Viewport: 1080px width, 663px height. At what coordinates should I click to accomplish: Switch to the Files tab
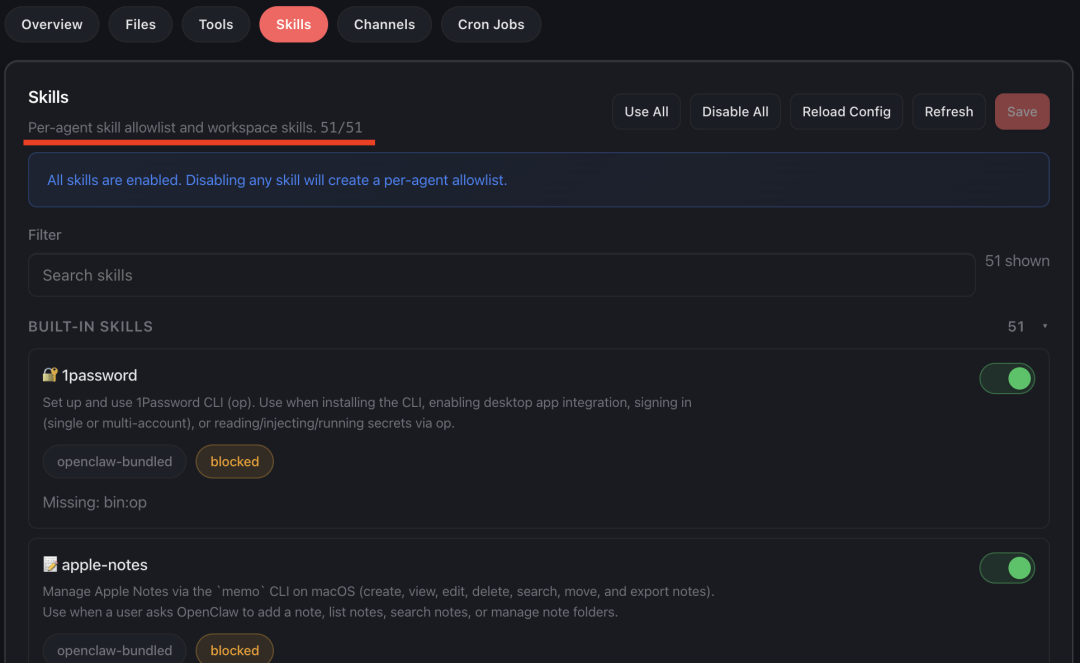click(x=140, y=25)
